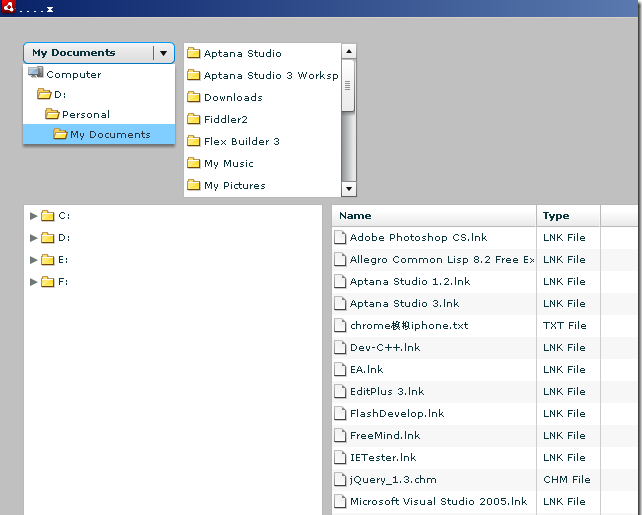
Task: Click file icon beside Adobe Photoshop CS.lnk
Action: coord(340,237)
